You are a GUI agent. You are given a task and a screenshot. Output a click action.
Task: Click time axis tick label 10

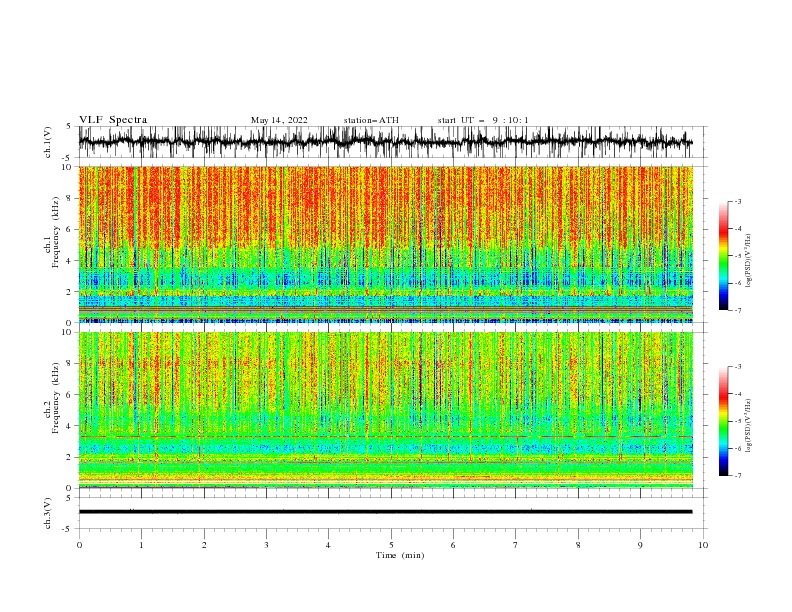click(703, 545)
